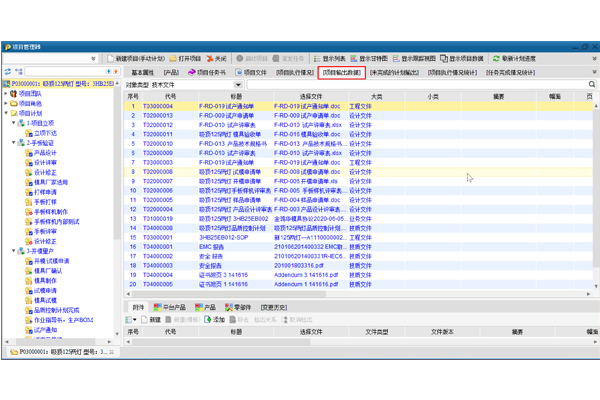Click the 关闭 toolbar button
The image size is (600, 400).
point(217,59)
